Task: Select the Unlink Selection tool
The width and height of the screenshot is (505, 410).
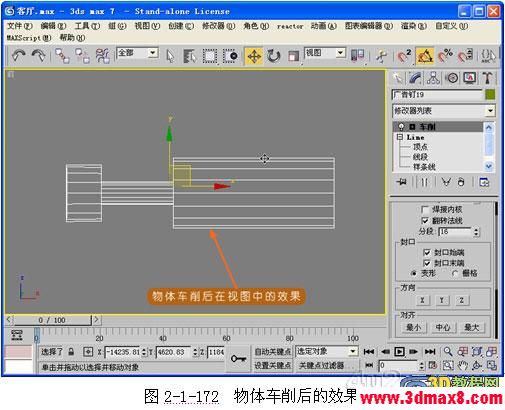Action: point(82,56)
